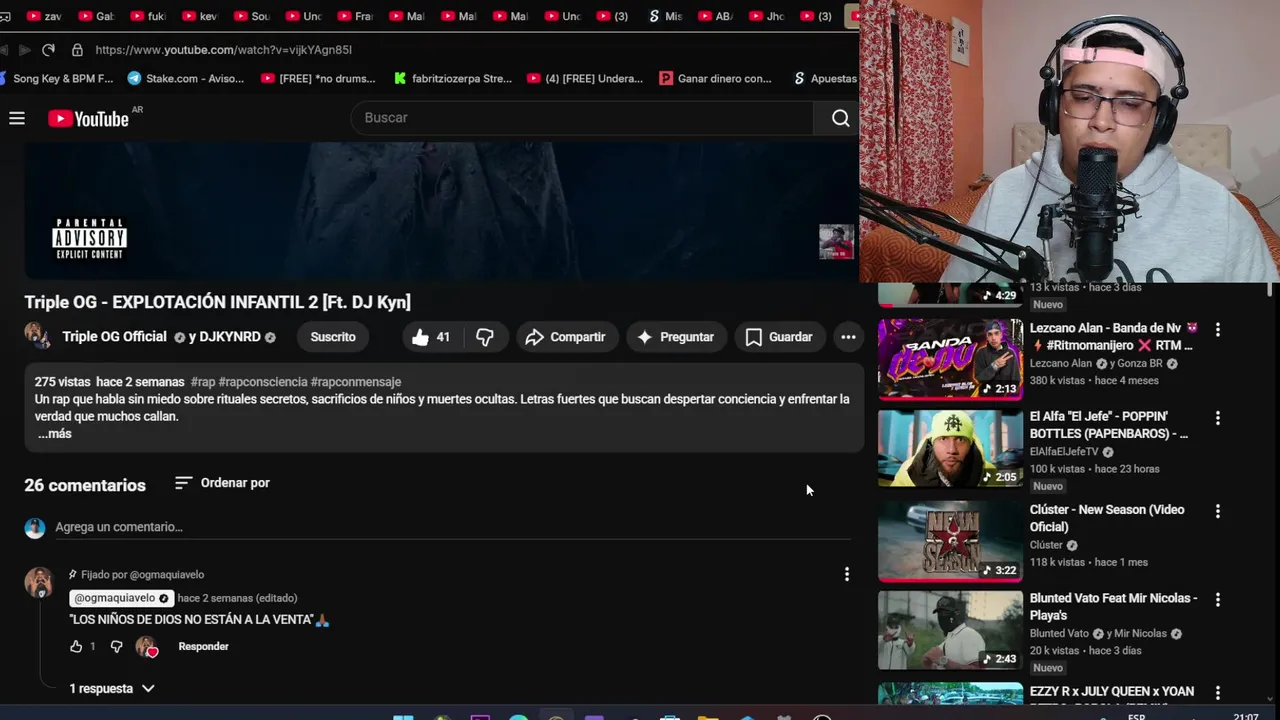Open options for EZZY R x JULY QUEEN video
1280x720 pixels.
[x=1217, y=692]
